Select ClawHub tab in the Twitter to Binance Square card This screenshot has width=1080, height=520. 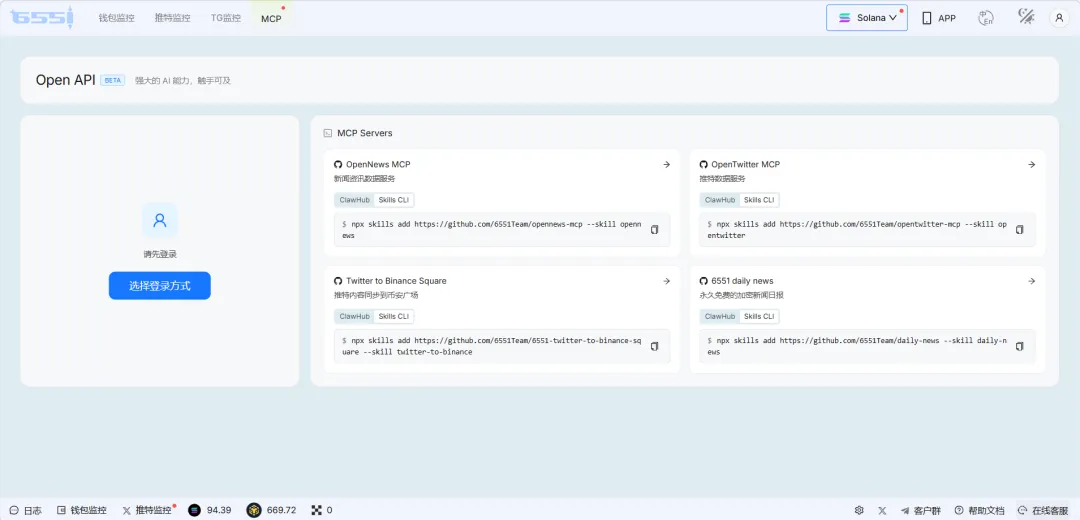[355, 317]
